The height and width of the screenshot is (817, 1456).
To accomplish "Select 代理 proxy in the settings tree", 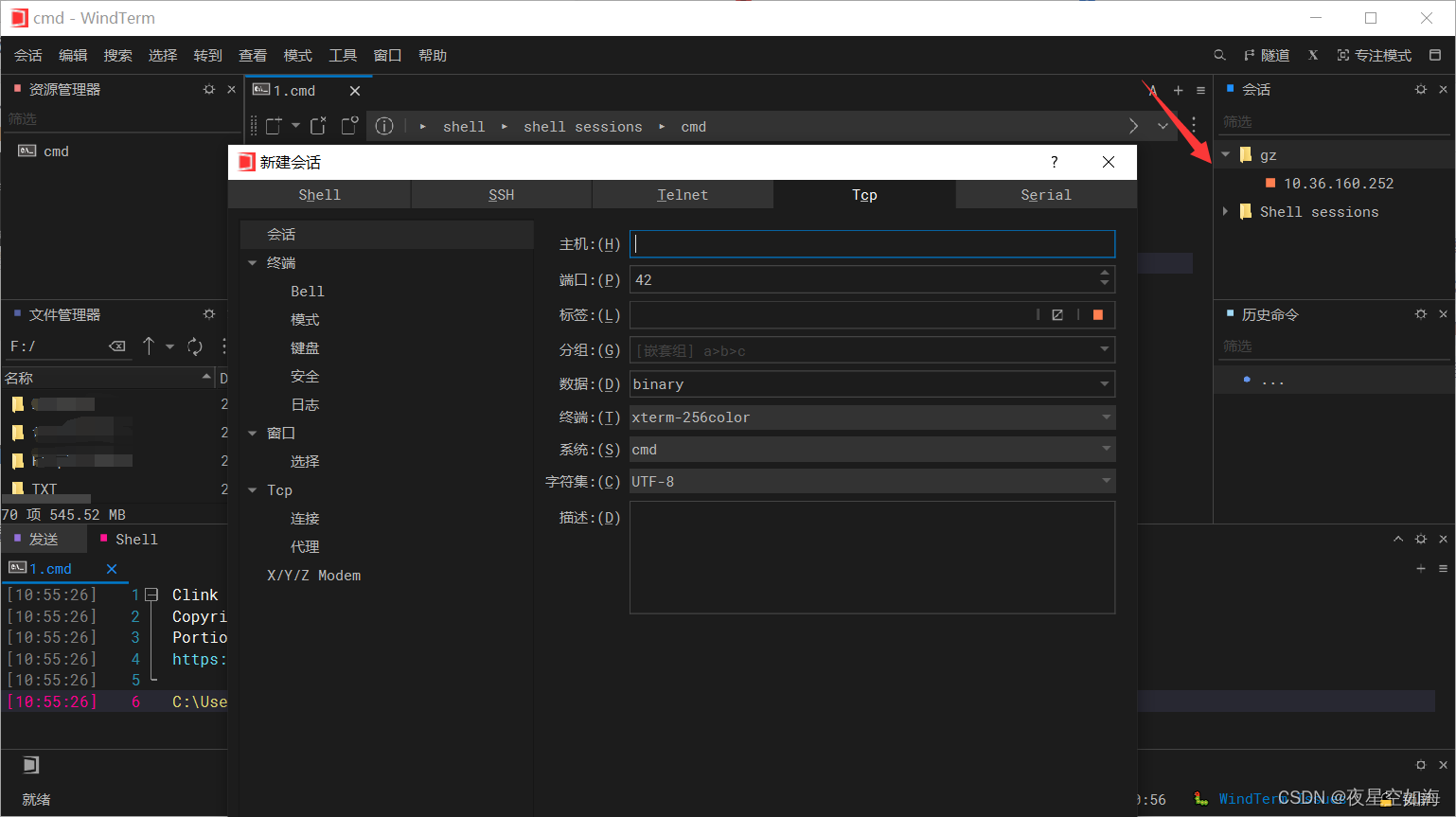I will point(305,547).
